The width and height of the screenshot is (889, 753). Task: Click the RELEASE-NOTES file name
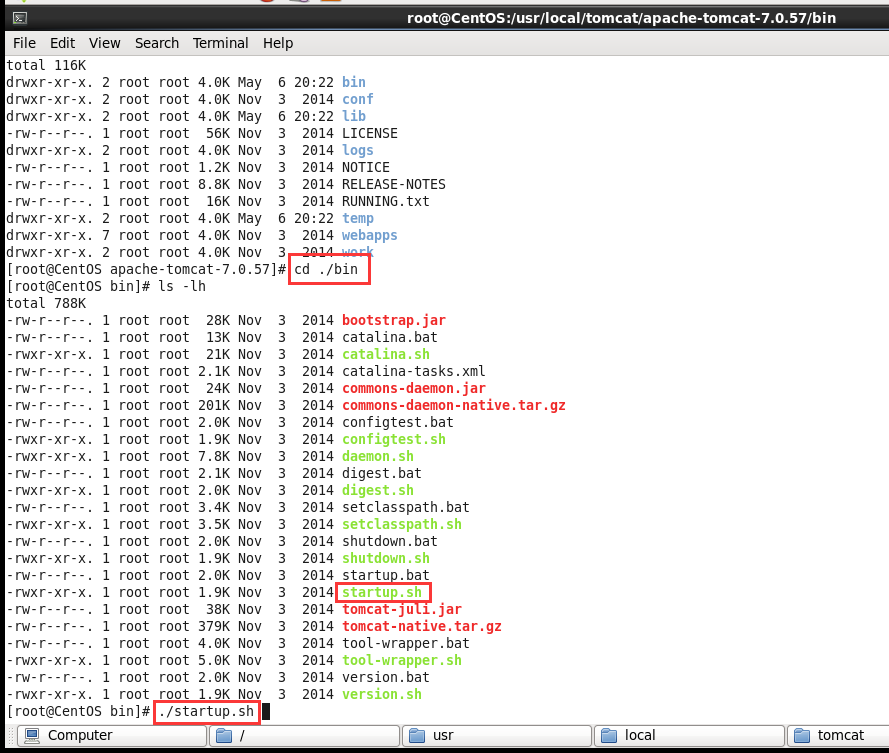click(393, 184)
